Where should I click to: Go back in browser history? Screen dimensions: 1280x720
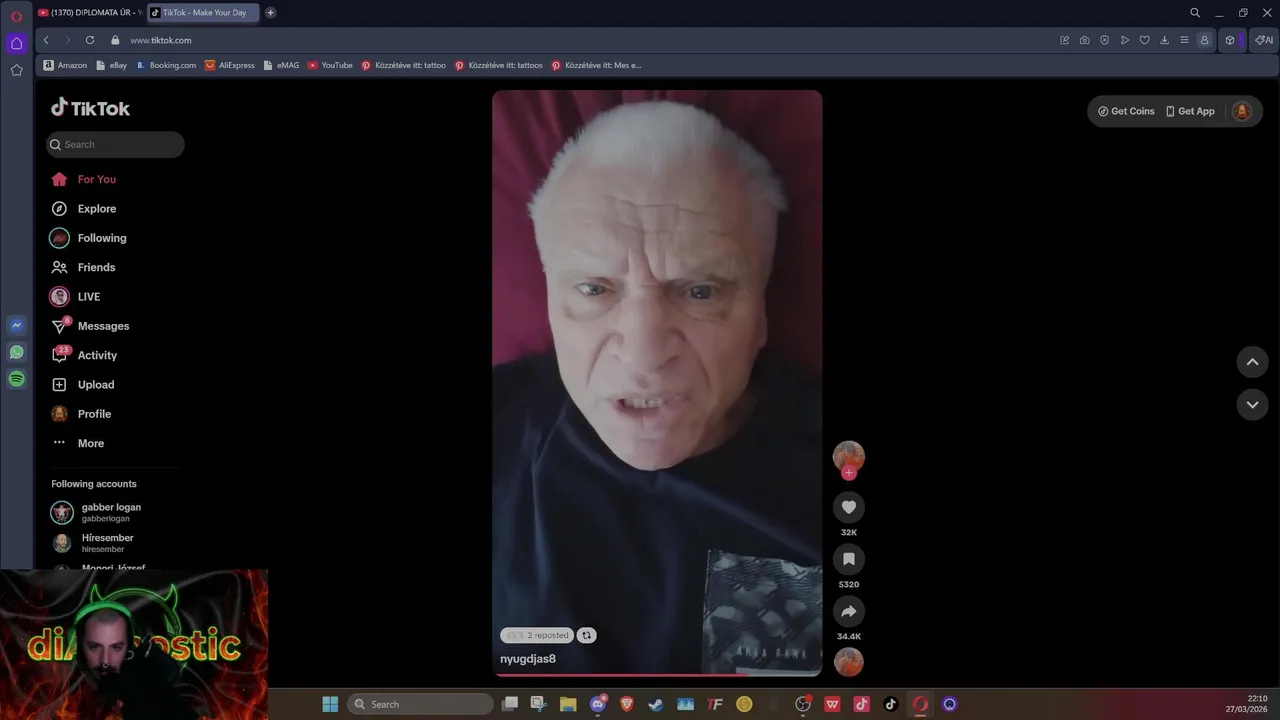46,40
